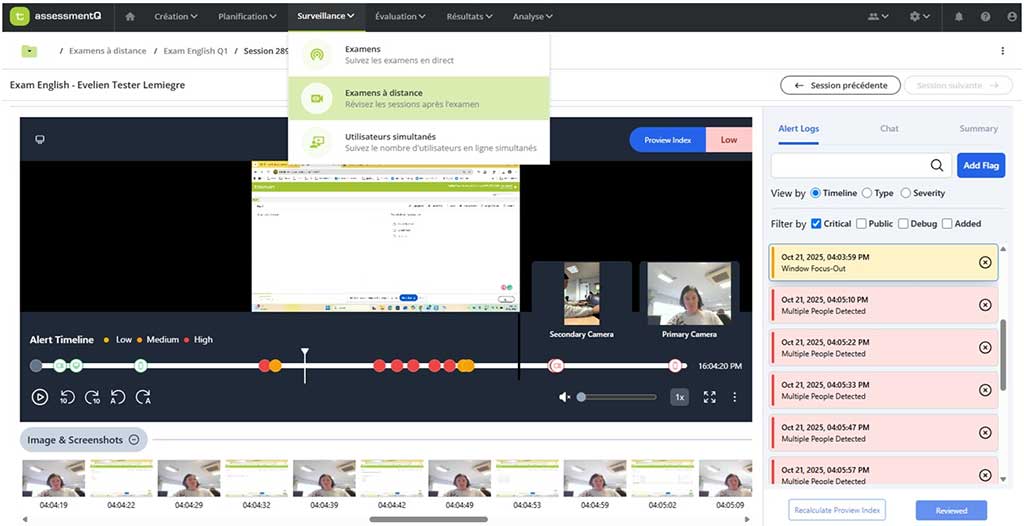Image resolution: width=1024 pixels, height=526 pixels.
Task: Open the users group icon menu
Action: pos(878,16)
